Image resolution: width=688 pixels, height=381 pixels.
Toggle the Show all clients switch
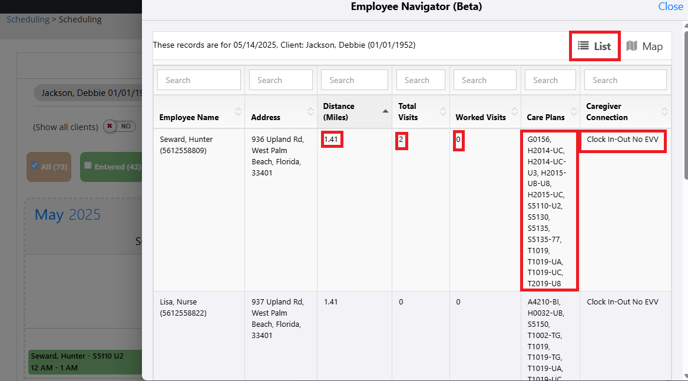pyautogui.click(x=119, y=126)
